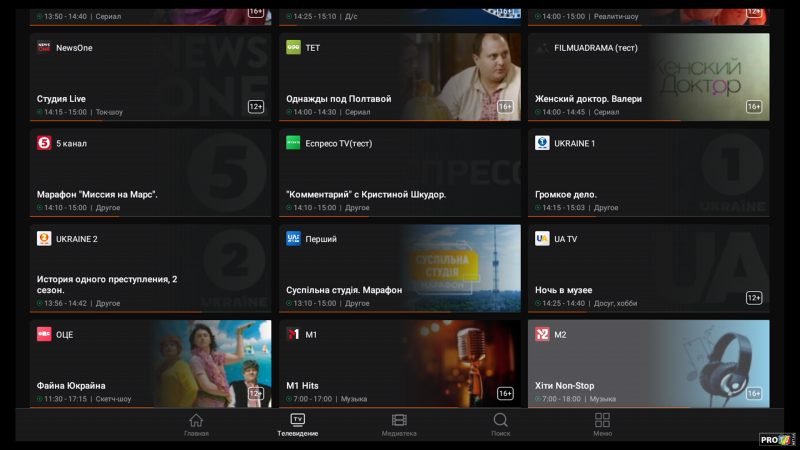The height and width of the screenshot is (450, 800).
Task: Click the 5 канал channel logo
Action: 44,143
